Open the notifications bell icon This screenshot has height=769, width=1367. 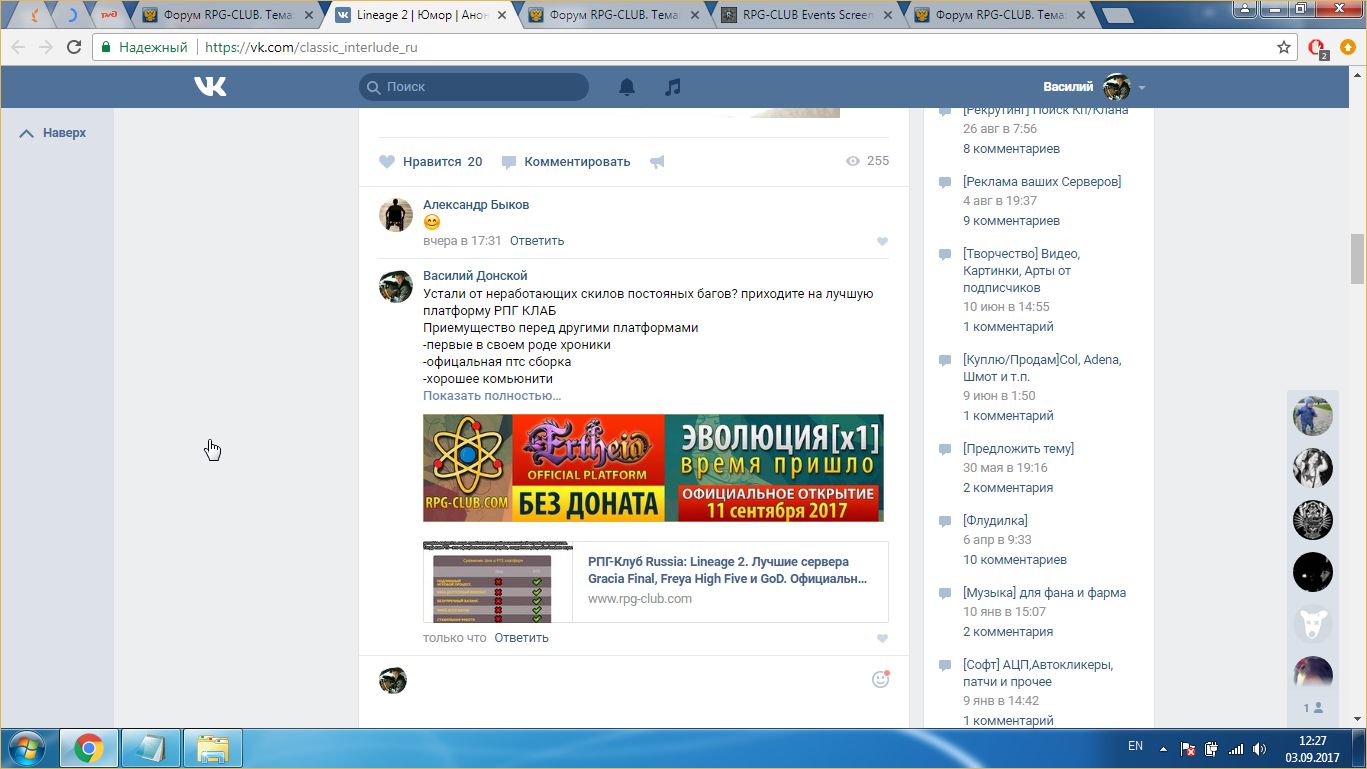627,87
